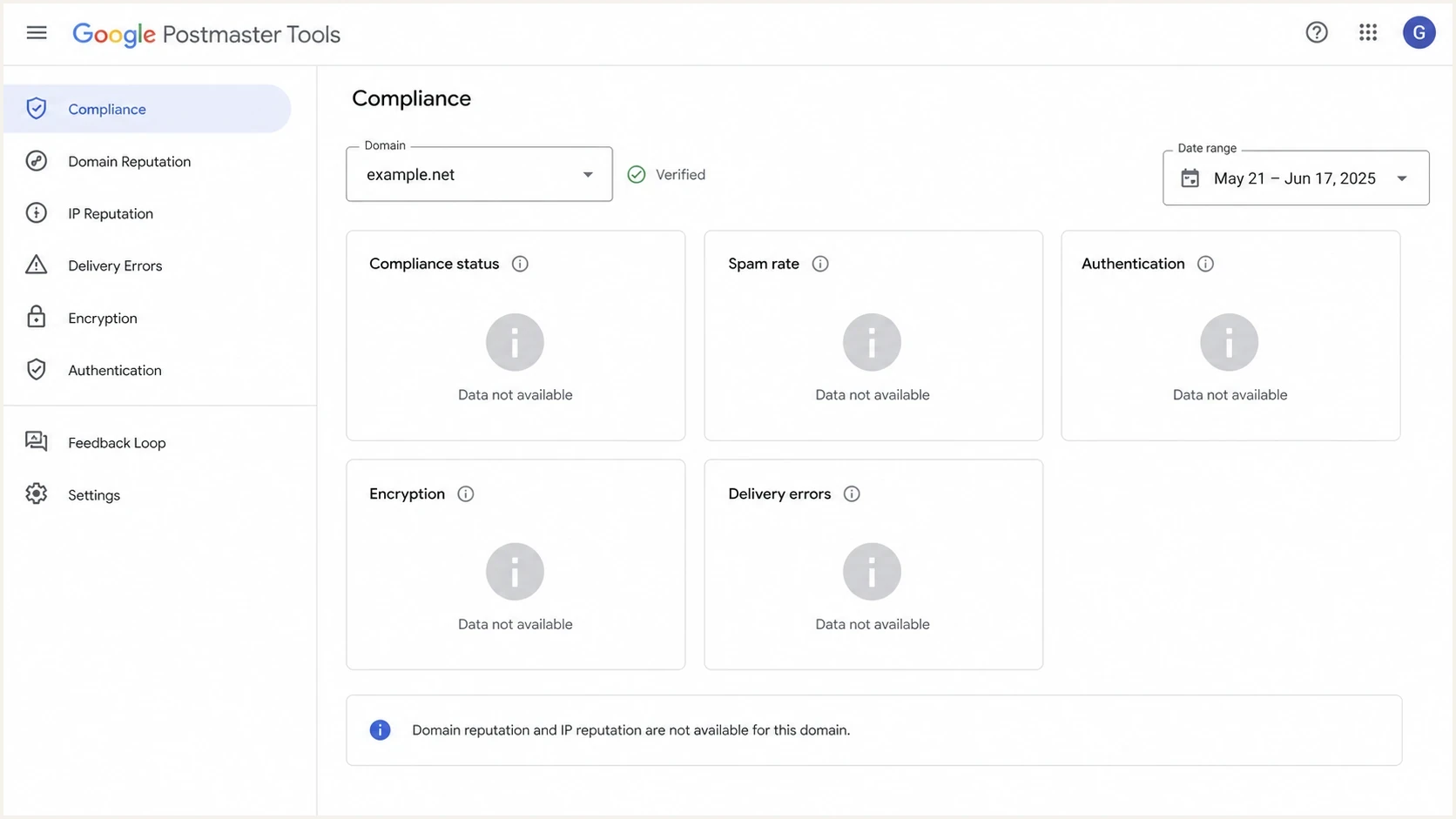Open the help question mark icon
Image resolution: width=1456 pixels, height=819 pixels.
click(x=1317, y=33)
